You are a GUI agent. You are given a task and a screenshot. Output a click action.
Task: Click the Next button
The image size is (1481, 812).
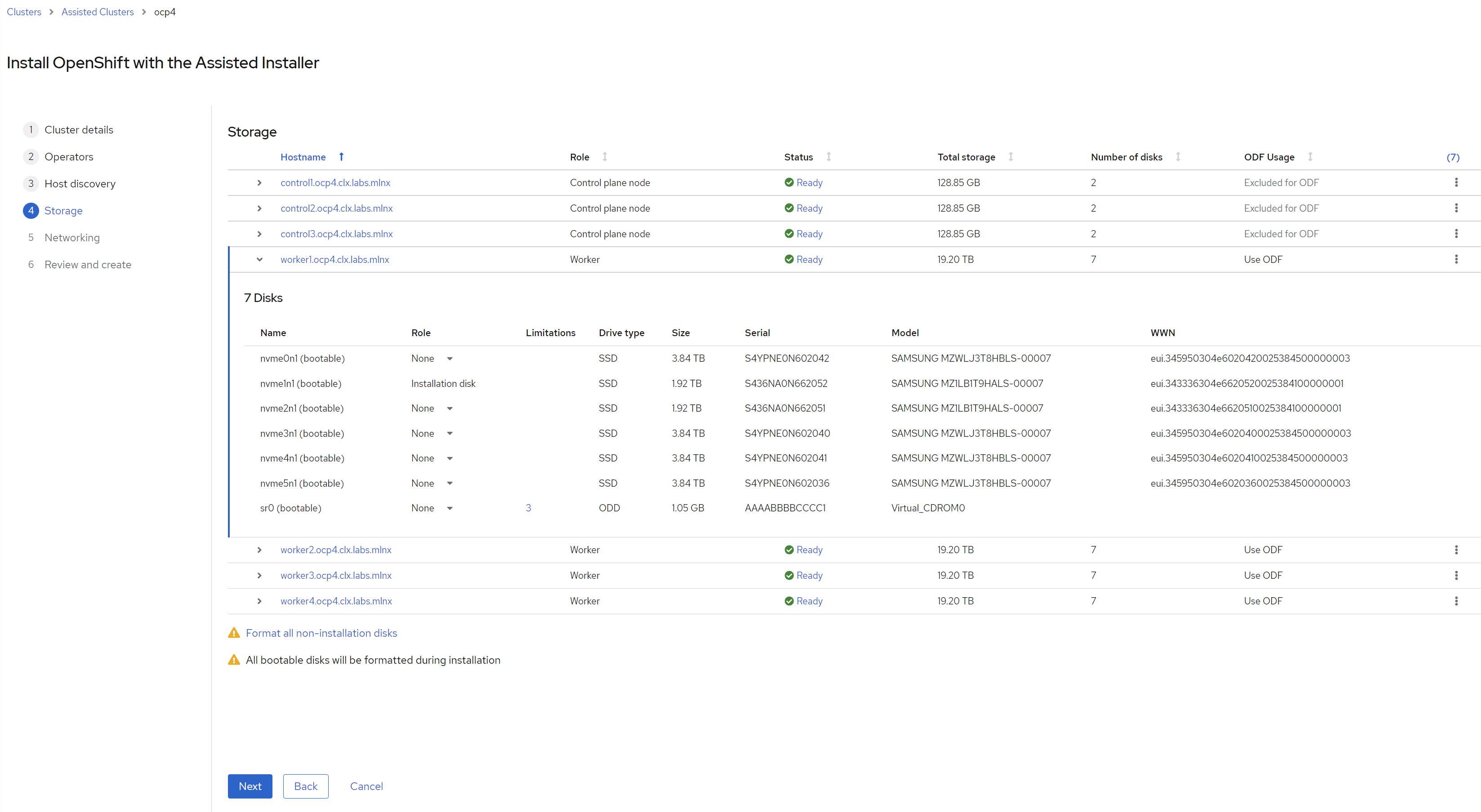click(x=250, y=786)
